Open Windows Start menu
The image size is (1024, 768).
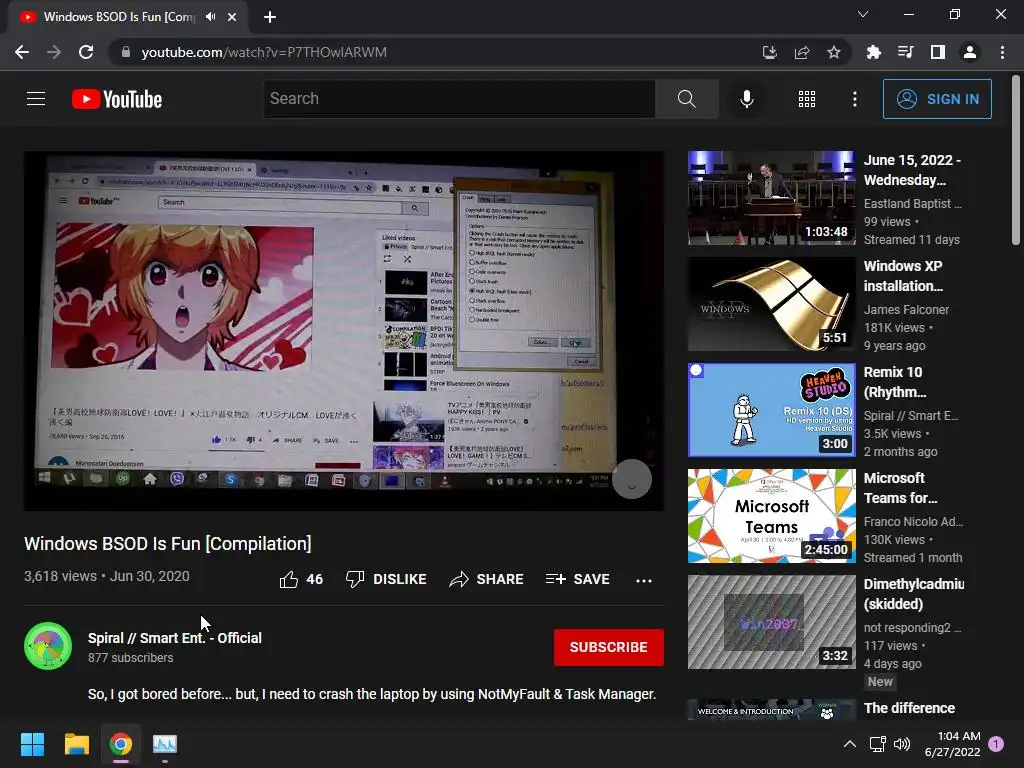(32, 744)
